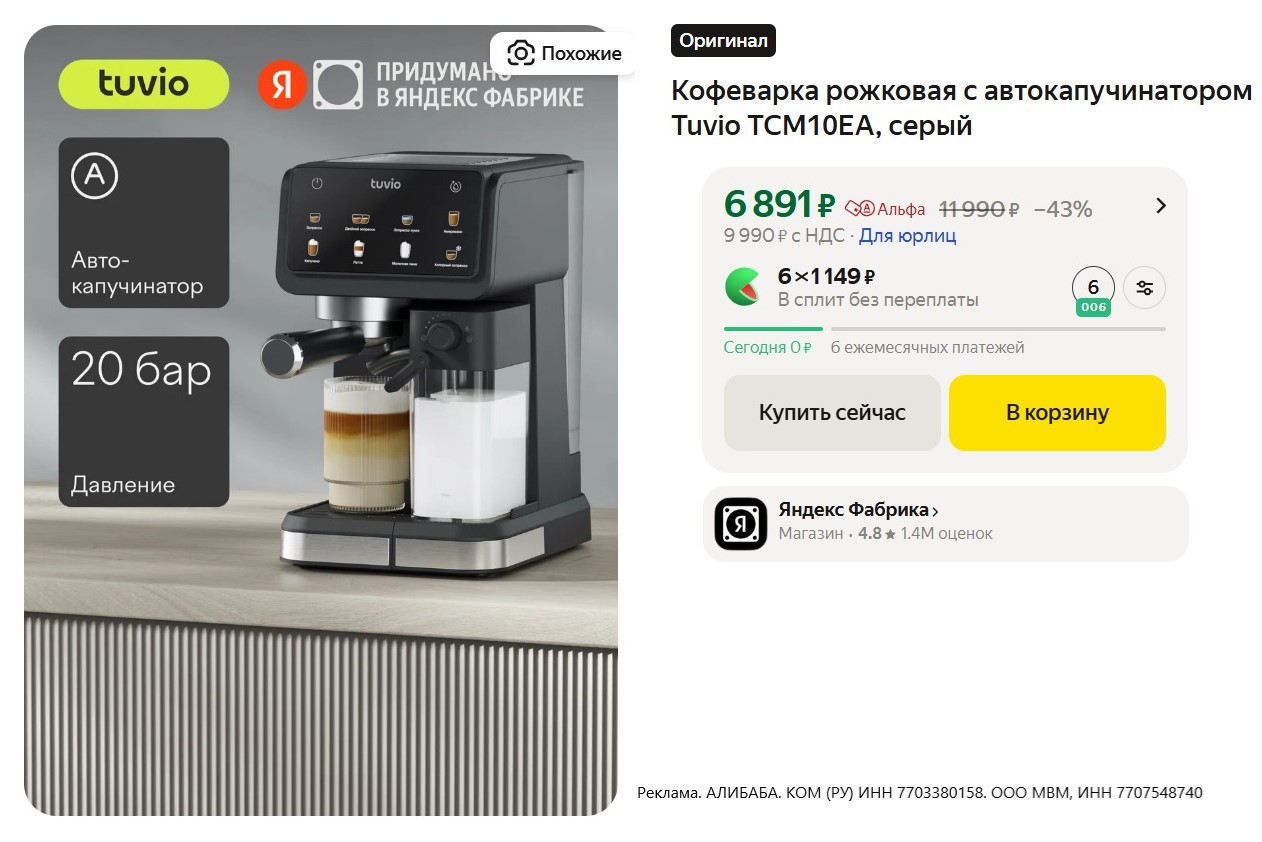The image size is (1262, 842).
Task: Click the 20 бар Давление tile
Action: click(x=144, y=422)
